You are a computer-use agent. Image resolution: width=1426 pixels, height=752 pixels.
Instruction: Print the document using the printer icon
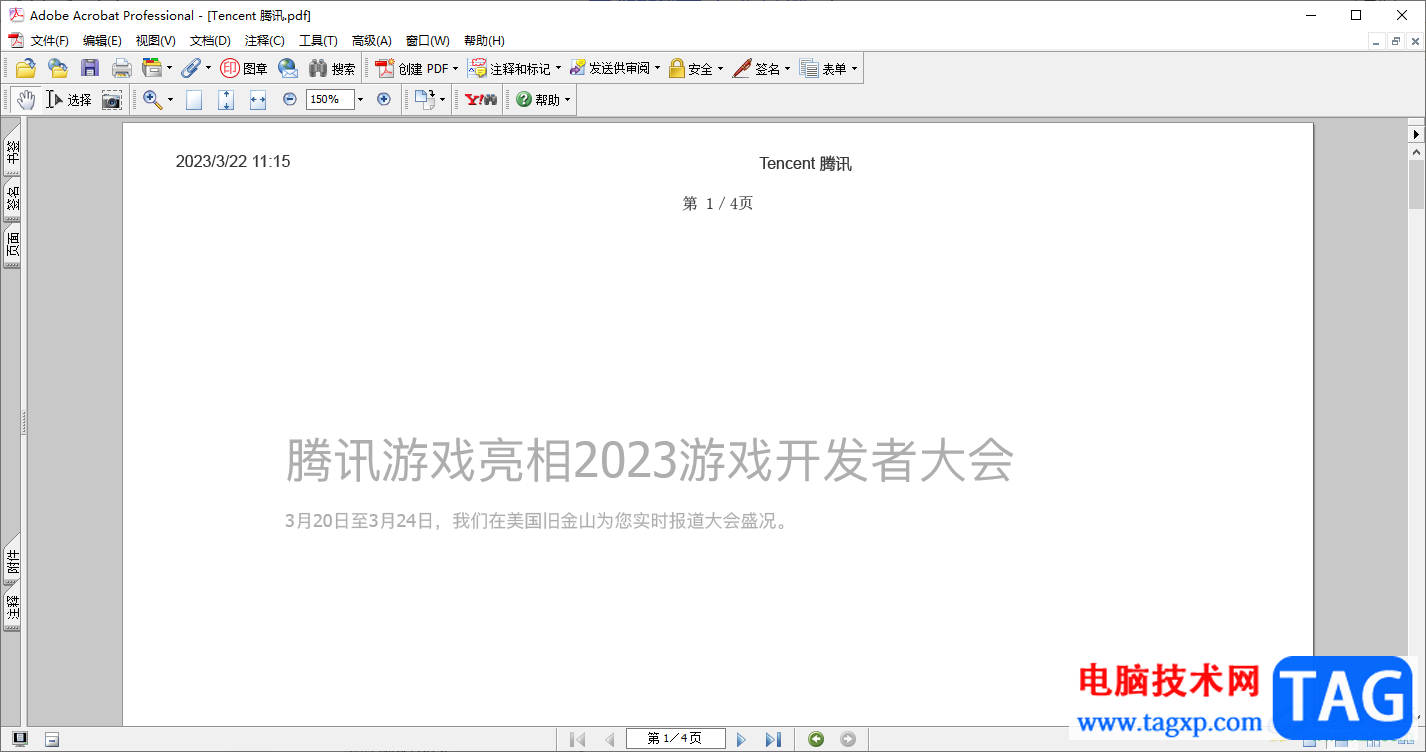[122, 68]
